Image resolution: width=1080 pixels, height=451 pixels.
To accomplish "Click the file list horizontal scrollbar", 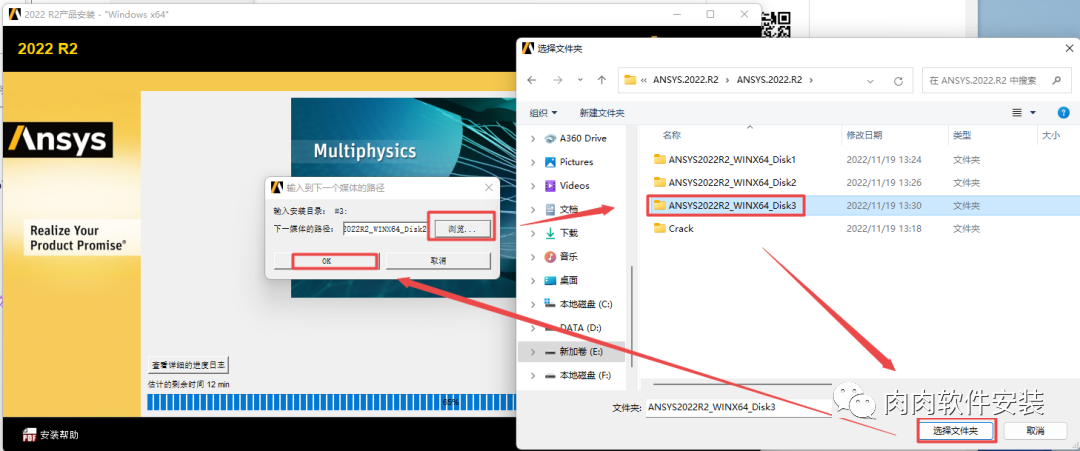I will [740, 383].
